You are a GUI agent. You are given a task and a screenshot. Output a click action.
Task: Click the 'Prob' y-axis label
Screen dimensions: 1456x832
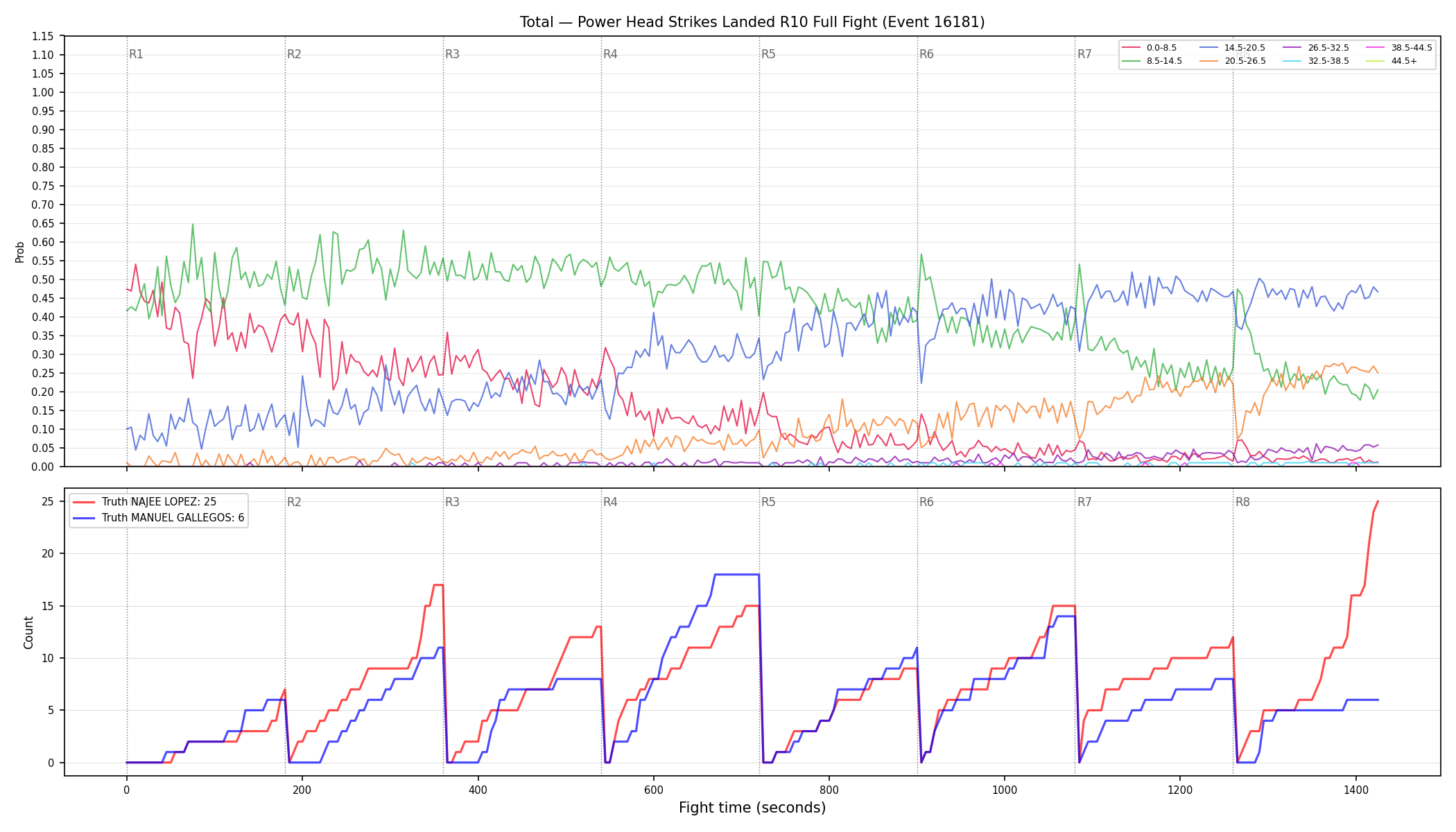(x=20, y=252)
